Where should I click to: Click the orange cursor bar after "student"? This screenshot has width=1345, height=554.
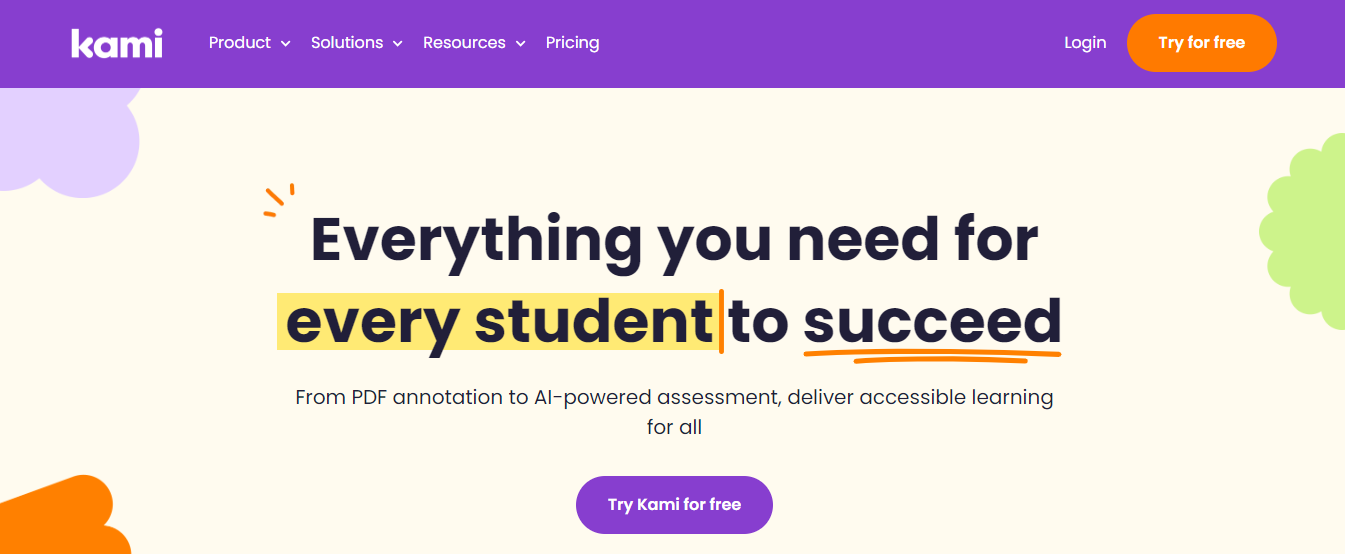(x=721, y=321)
